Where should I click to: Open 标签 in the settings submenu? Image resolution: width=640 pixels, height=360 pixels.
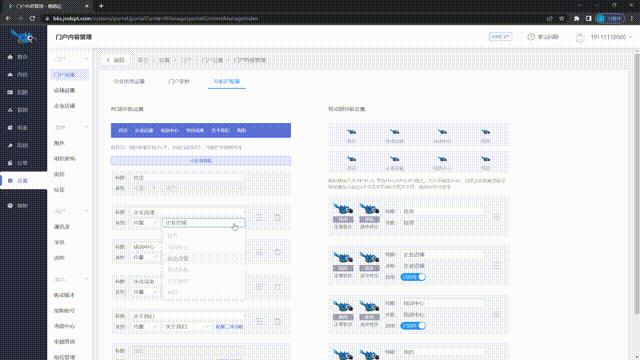click(60, 189)
